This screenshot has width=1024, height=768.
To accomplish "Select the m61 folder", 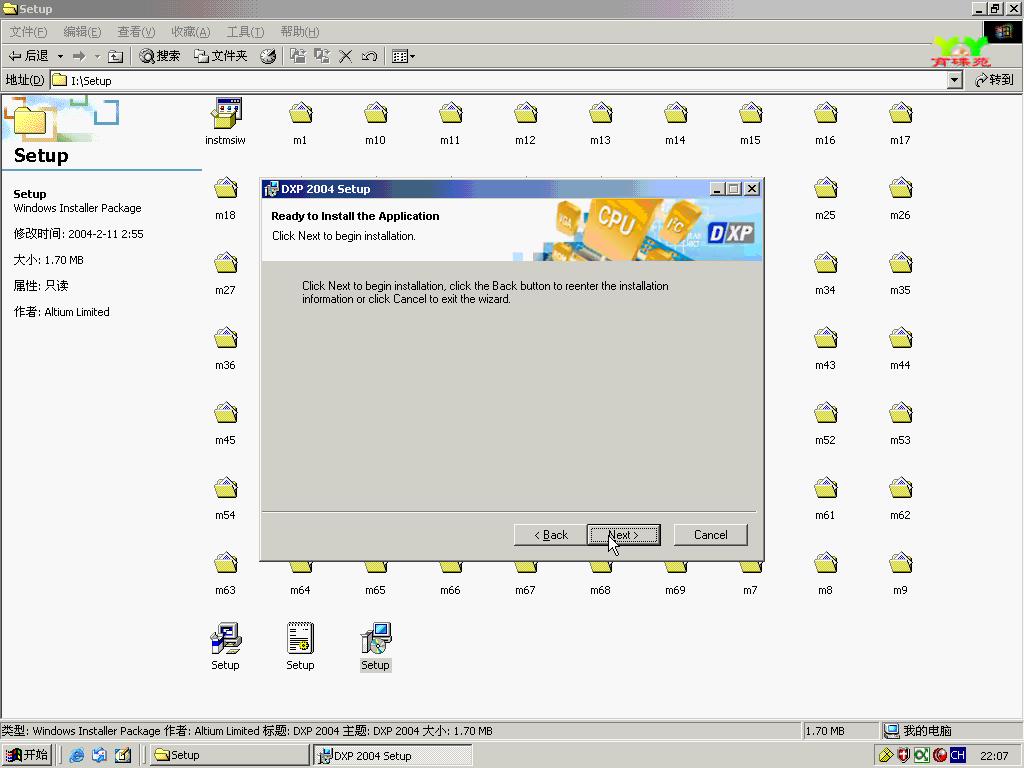I will coord(825,498).
